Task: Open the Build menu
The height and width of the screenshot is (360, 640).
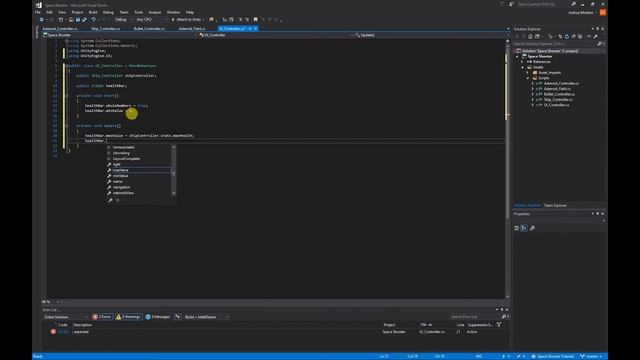Action: 93,12
